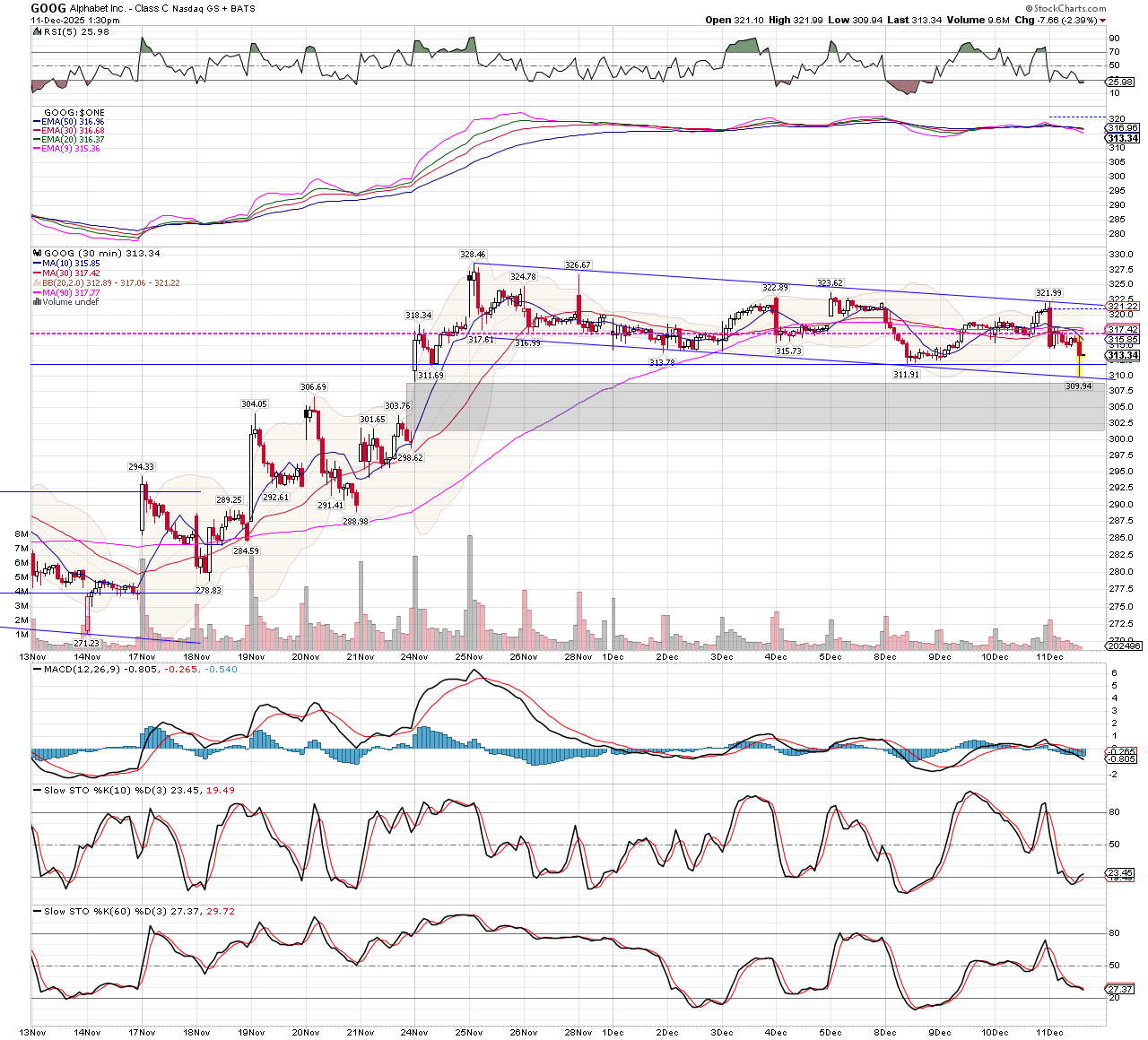Click the candlestick icon beside GOOG (30 min)
This screenshot has height=1040, width=1148.
pyautogui.click(x=37, y=254)
